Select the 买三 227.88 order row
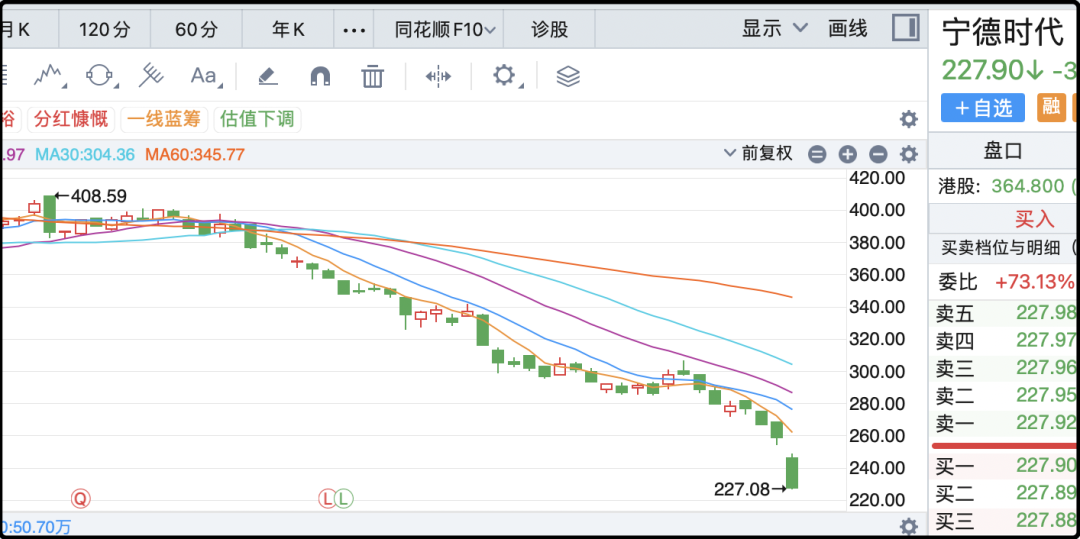This screenshot has height=539, width=1080. pos(1005,519)
